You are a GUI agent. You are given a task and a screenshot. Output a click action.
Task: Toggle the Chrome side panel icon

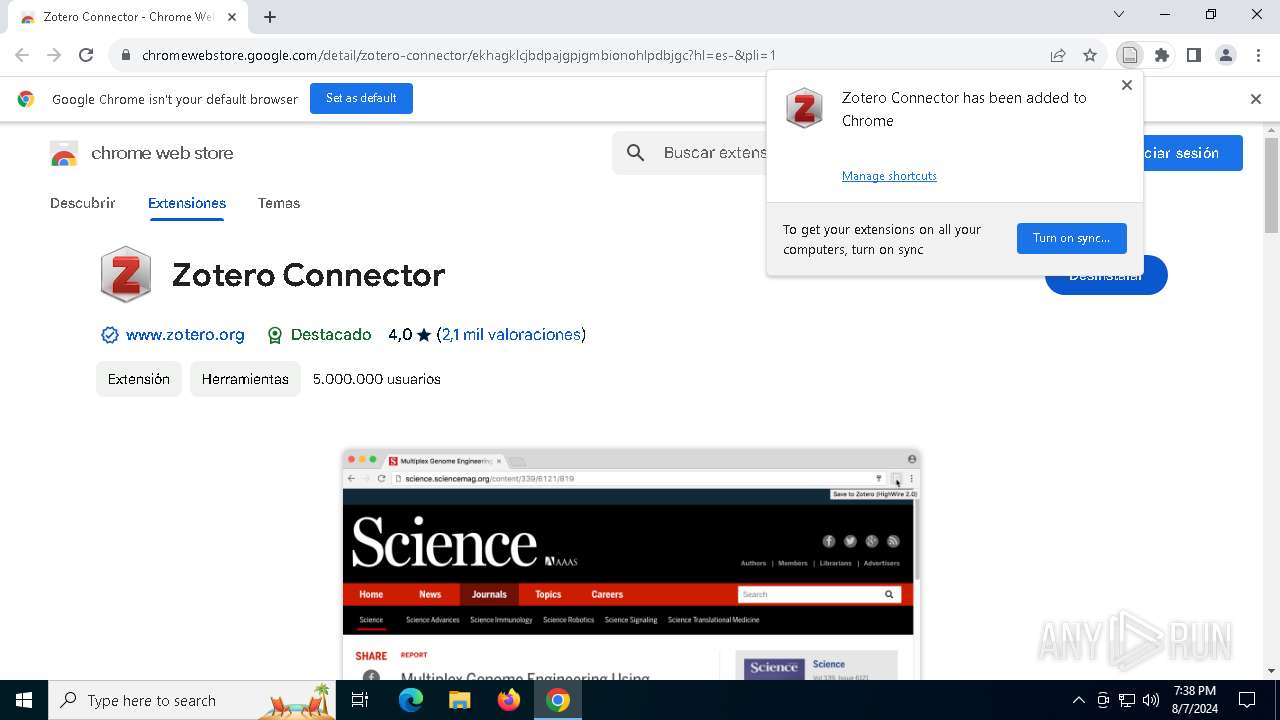(x=1194, y=55)
